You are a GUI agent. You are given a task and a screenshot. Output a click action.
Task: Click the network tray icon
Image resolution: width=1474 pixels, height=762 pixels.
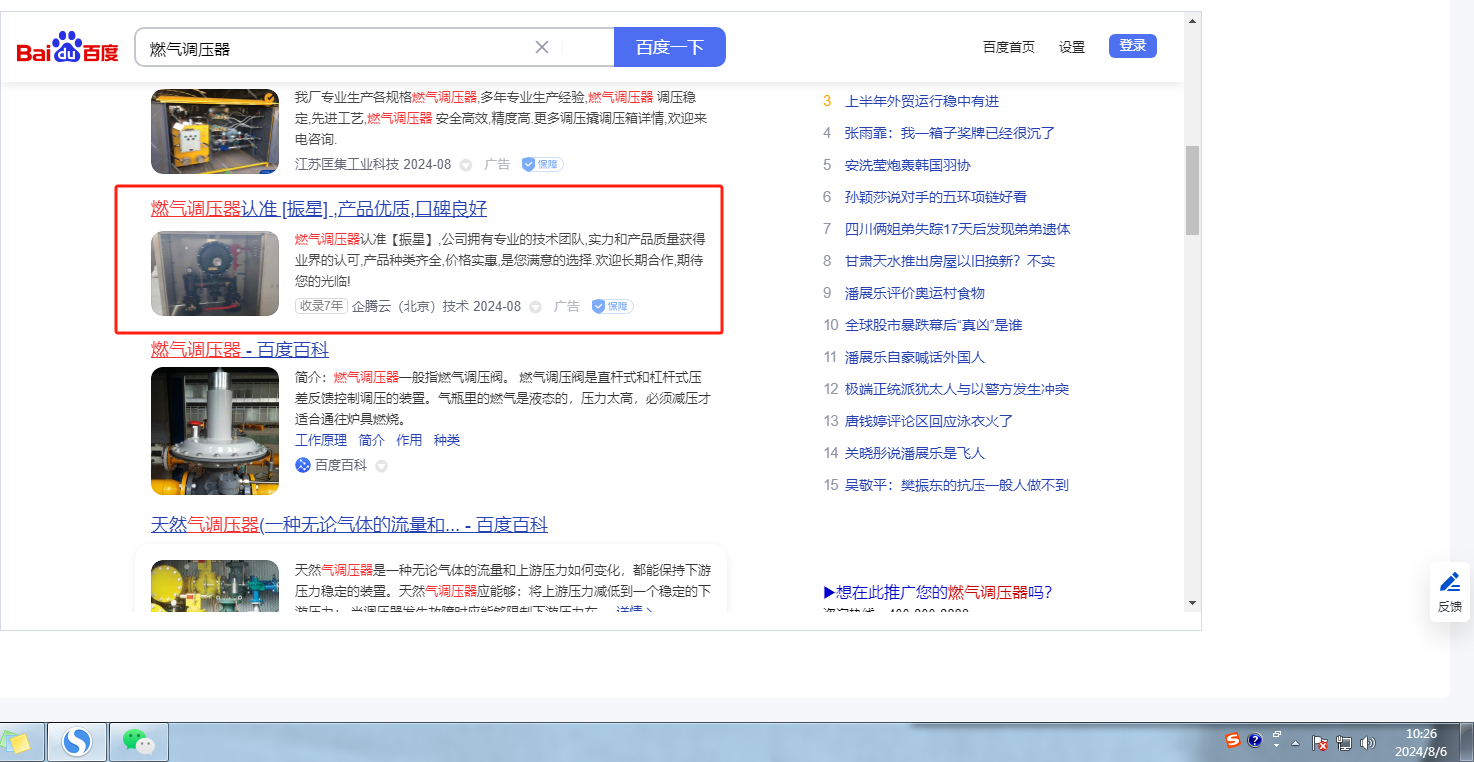[x=1343, y=743]
